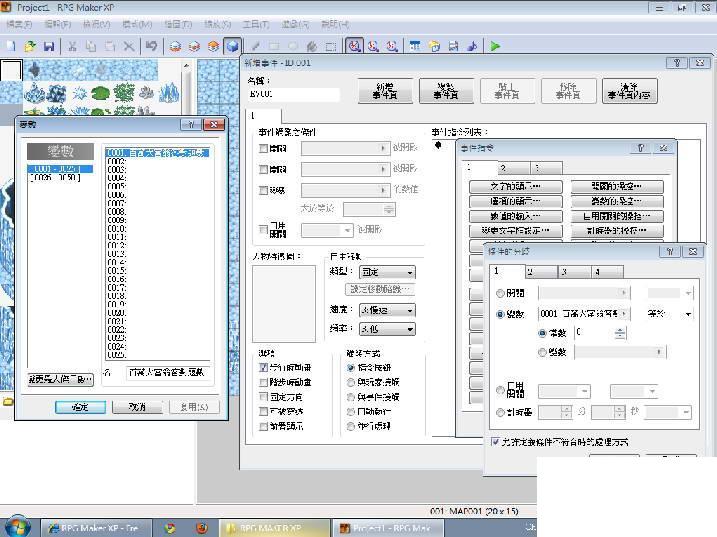The width and height of the screenshot is (717, 537).
Task: Open the Help (H) menu
Action: point(335,24)
